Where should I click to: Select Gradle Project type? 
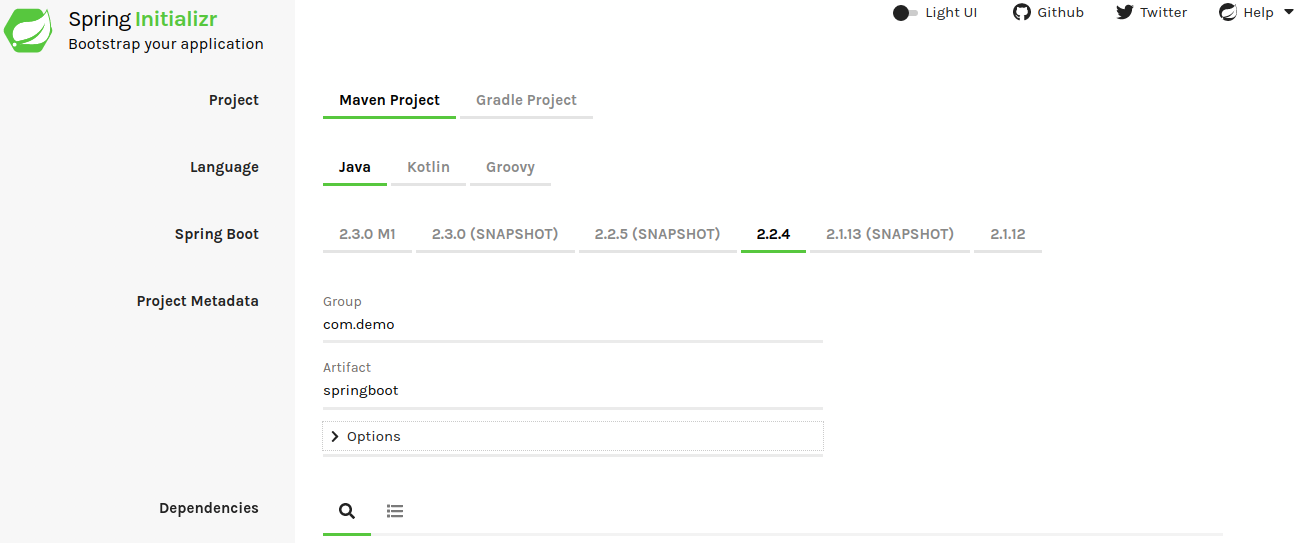(526, 100)
